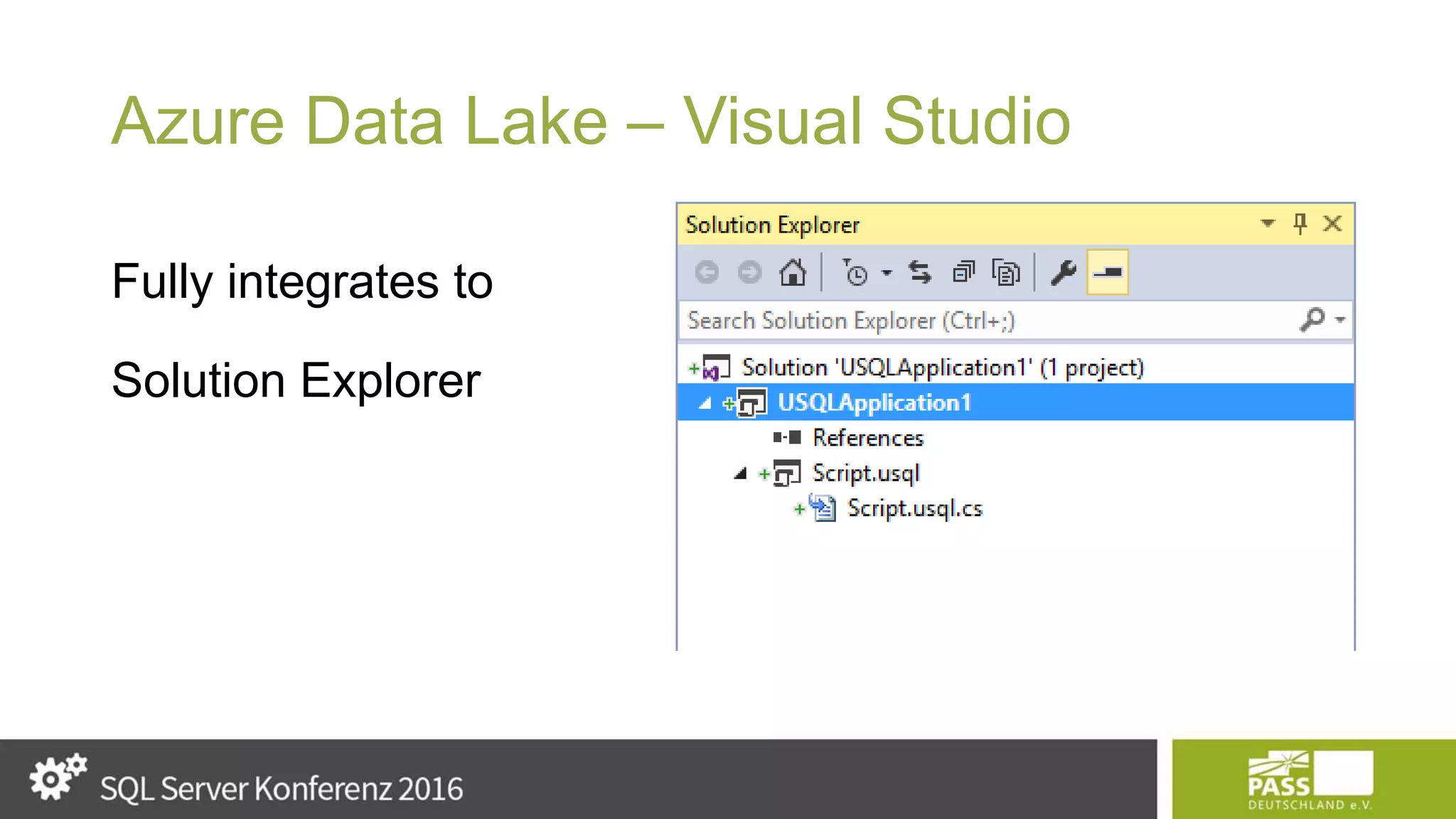This screenshot has width=1456, height=819.
Task: Click the magnifier search icon
Action: (x=1312, y=320)
